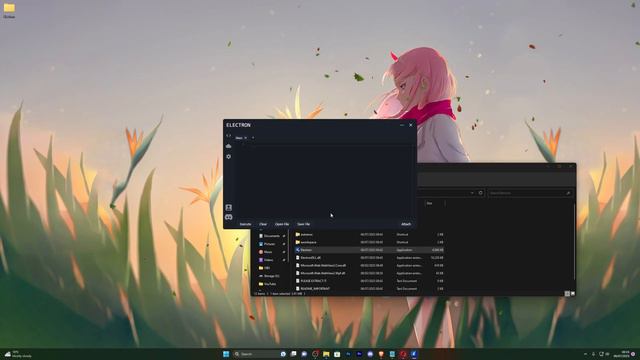Screen dimensions: 640x360
Task: Add a new script tab with plus
Action: (x=253, y=138)
